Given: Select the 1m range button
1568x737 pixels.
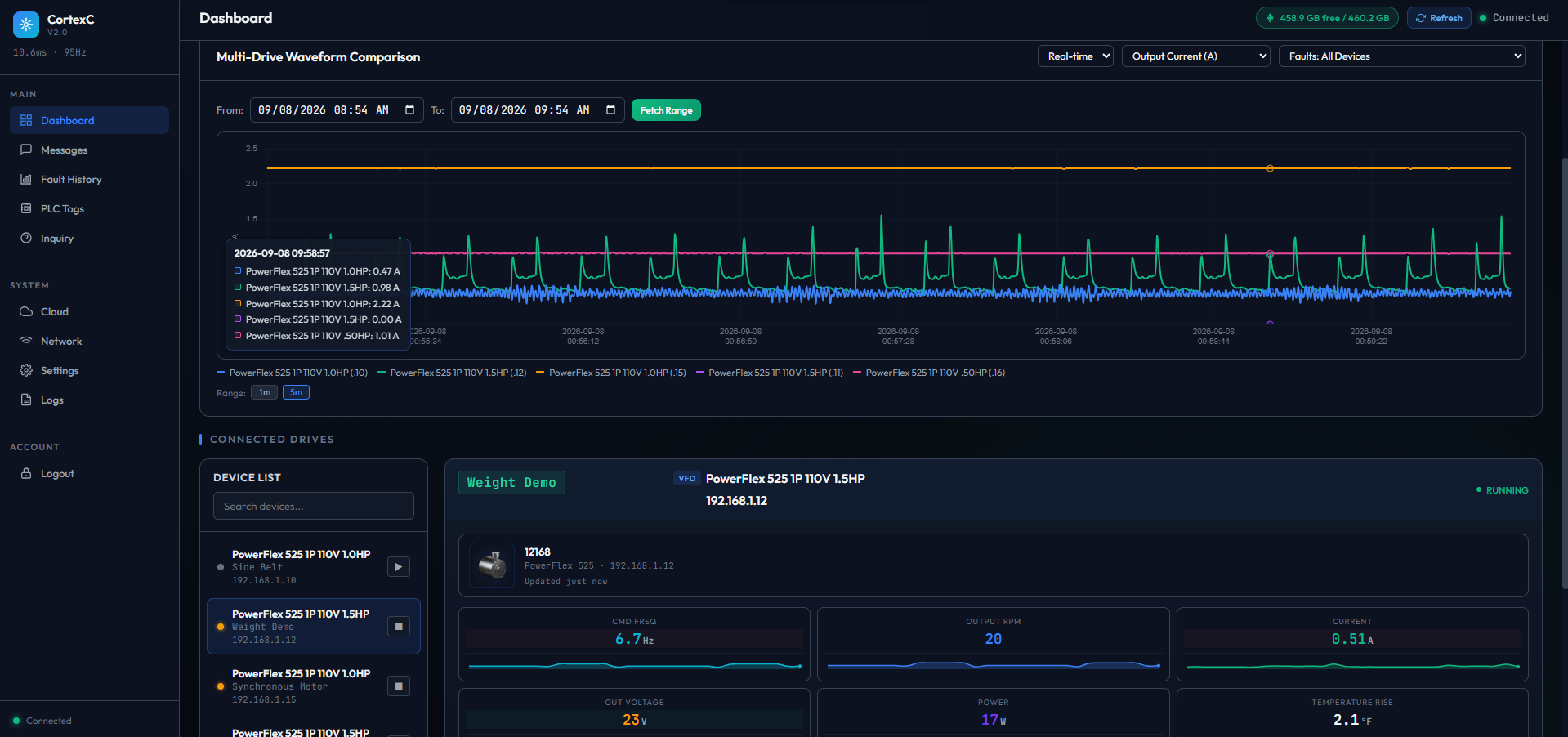Looking at the screenshot, I should 265,393.
